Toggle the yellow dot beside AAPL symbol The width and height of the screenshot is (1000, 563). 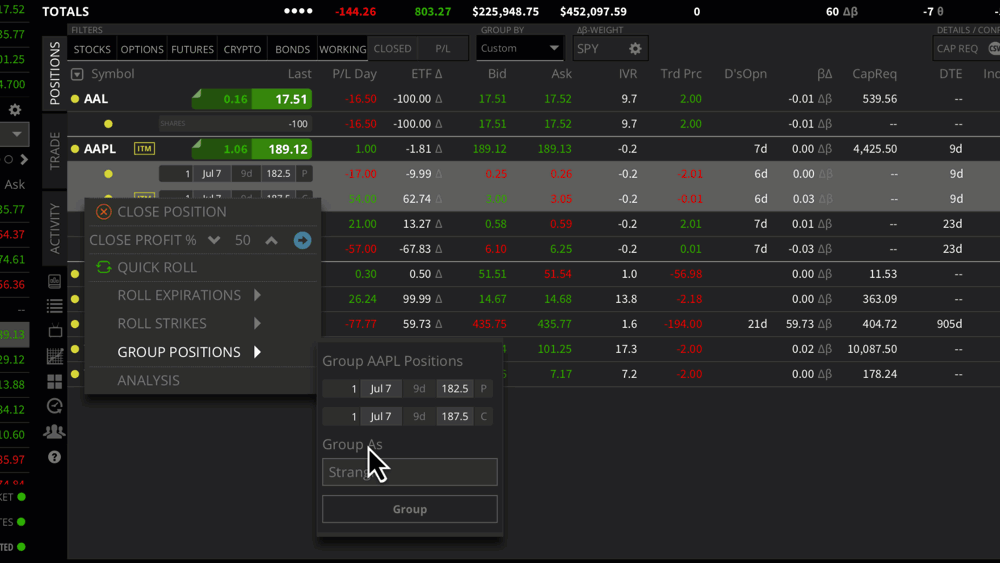point(75,149)
